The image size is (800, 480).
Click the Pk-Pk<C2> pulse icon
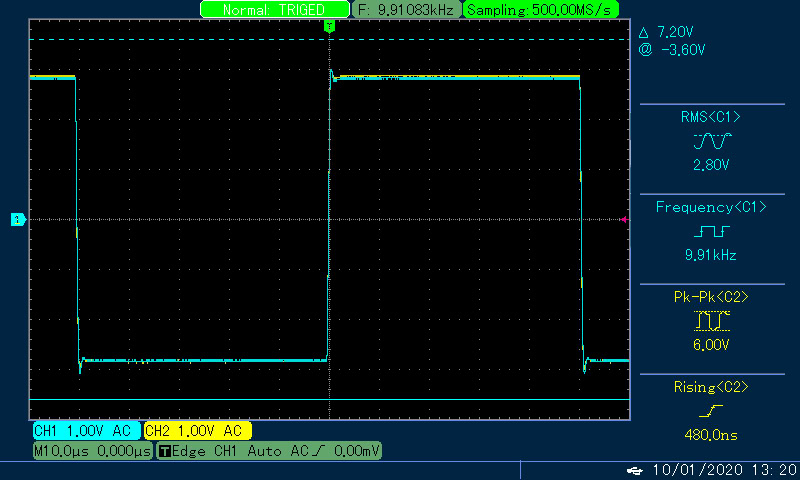click(x=712, y=321)
